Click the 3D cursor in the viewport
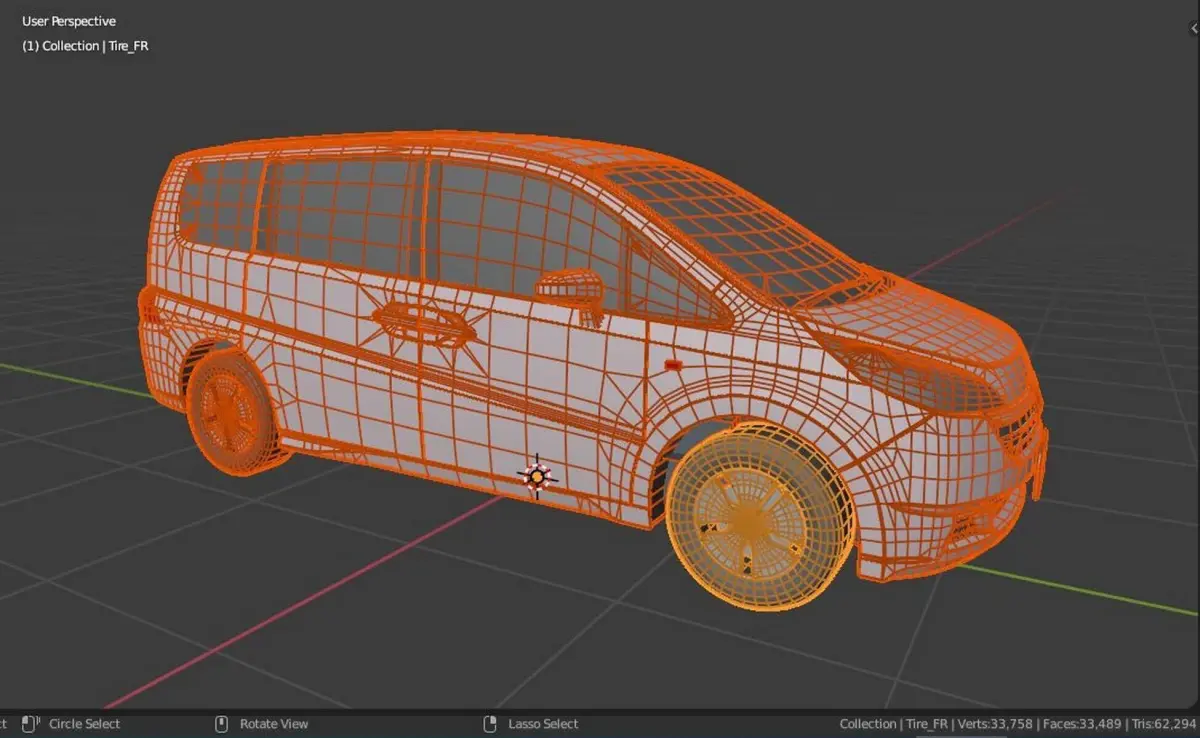Viewport: 1200px width, 738px height. tap(537, 477)
